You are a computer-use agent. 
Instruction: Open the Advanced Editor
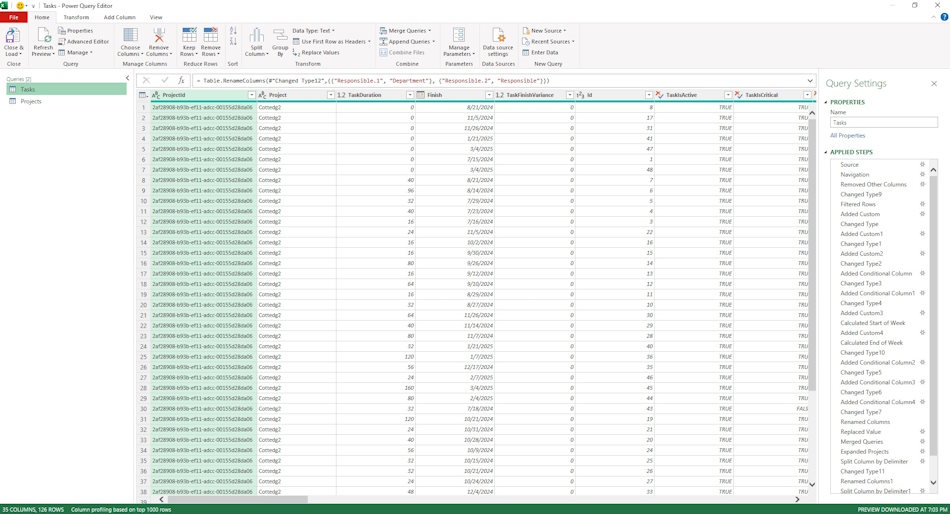[84, 41]
